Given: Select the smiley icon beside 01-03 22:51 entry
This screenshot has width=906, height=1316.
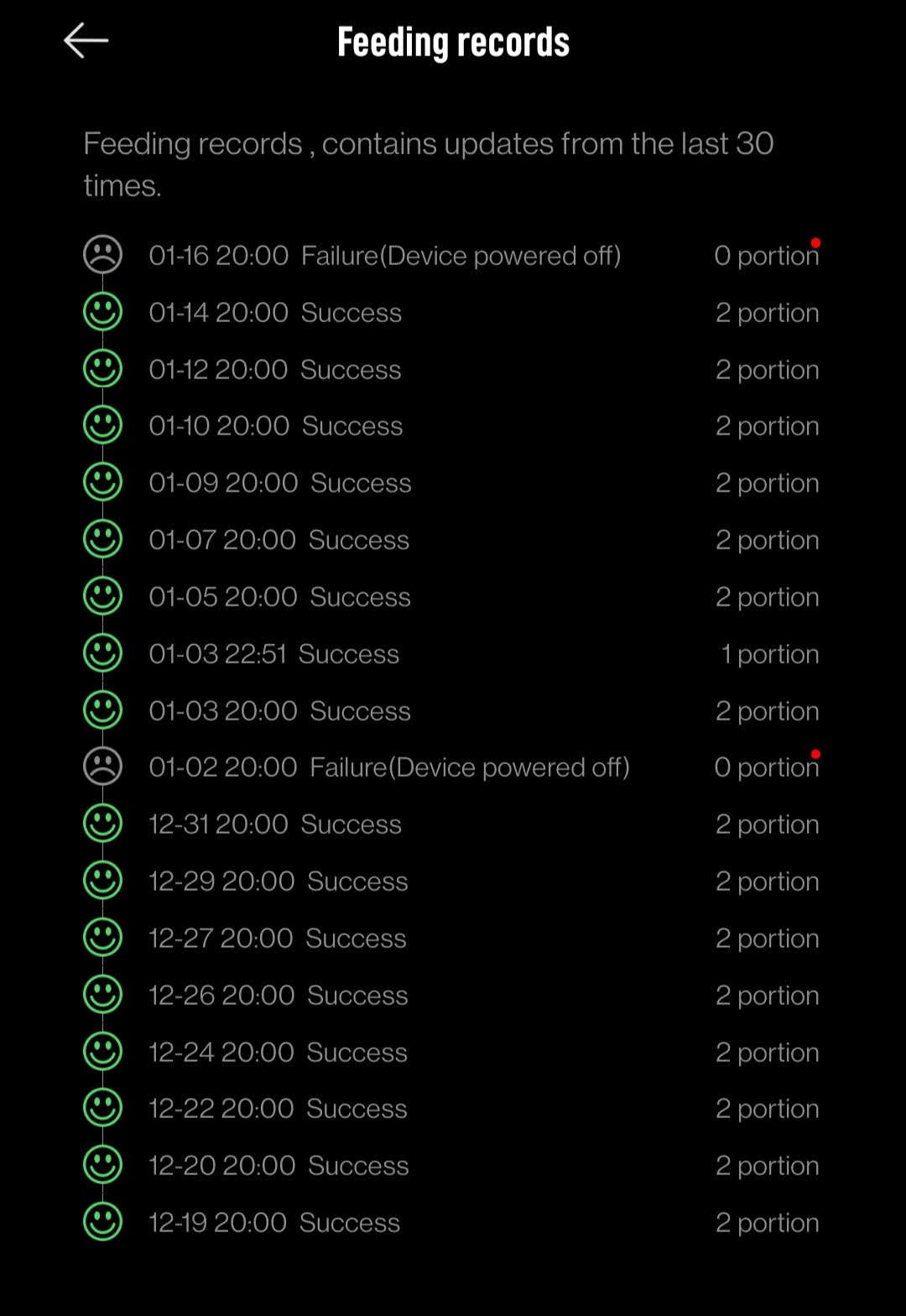Looking at the screenshot, I should click(x=102, y=653).
